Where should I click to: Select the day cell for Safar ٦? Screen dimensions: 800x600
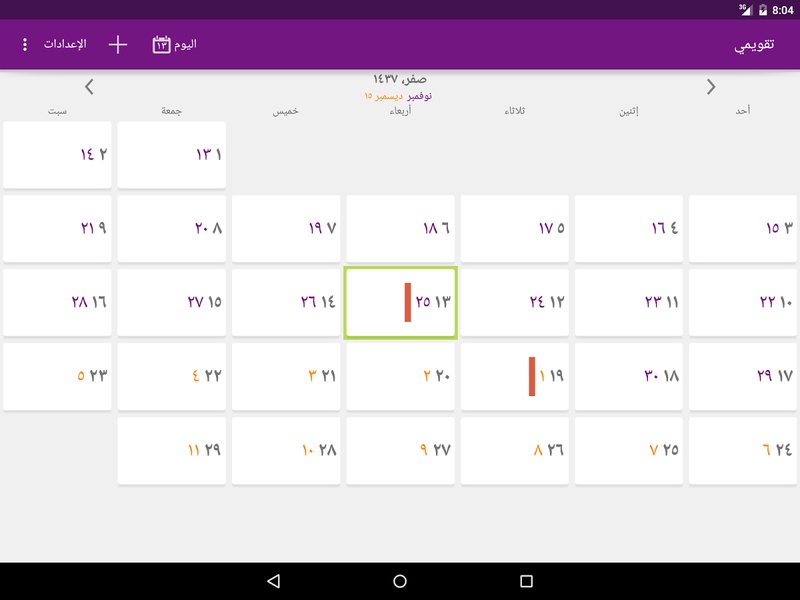[401, 229]
